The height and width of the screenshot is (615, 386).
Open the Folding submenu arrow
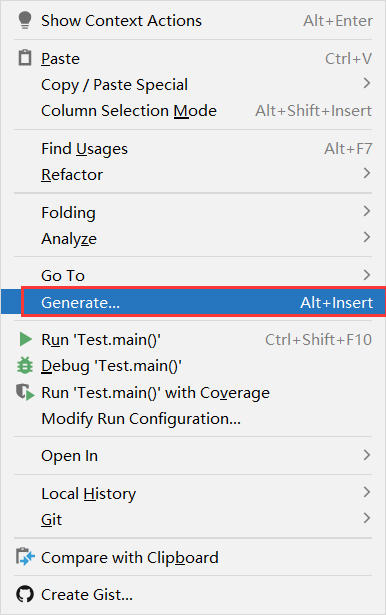(x=367, y=211)
